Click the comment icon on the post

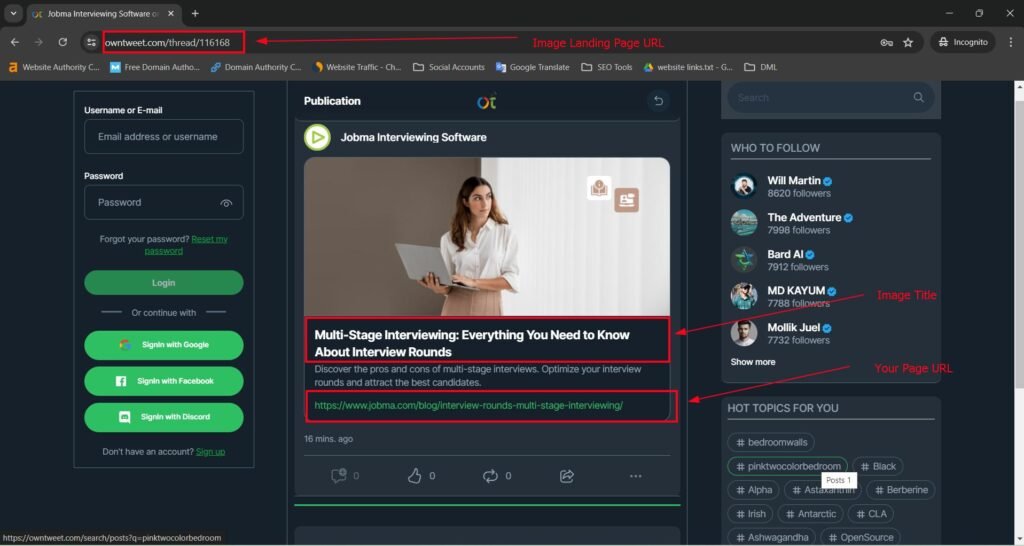pyautogui.click(x=338, y=475)
